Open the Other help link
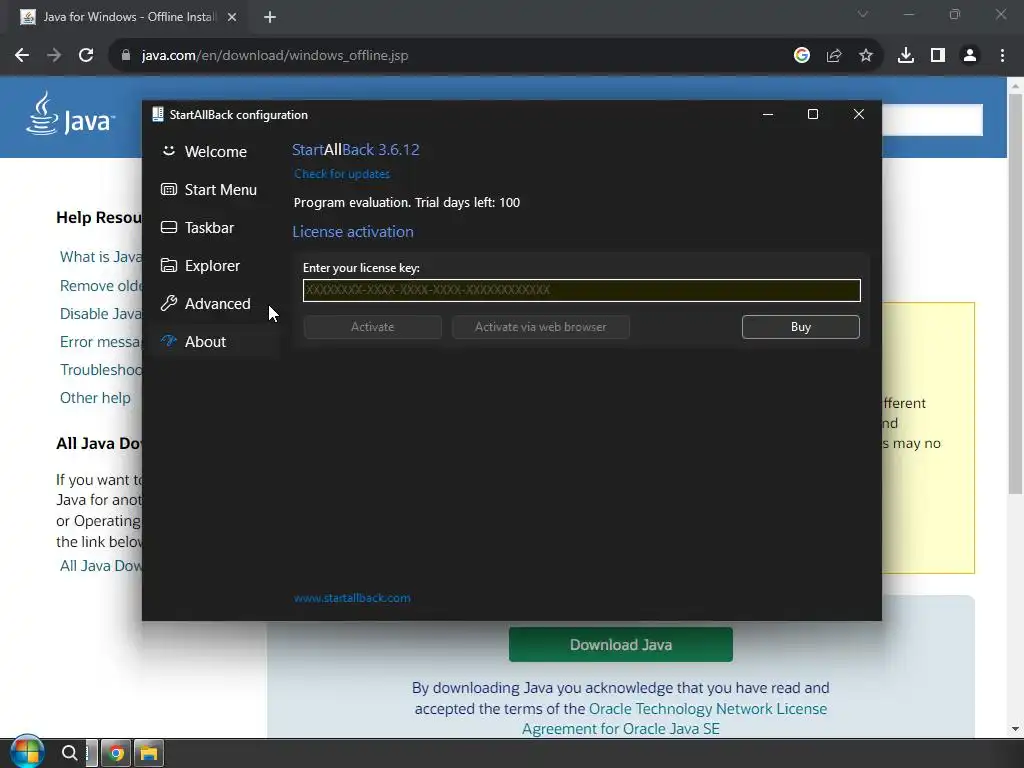1024x768 pixels. point(95,398)
